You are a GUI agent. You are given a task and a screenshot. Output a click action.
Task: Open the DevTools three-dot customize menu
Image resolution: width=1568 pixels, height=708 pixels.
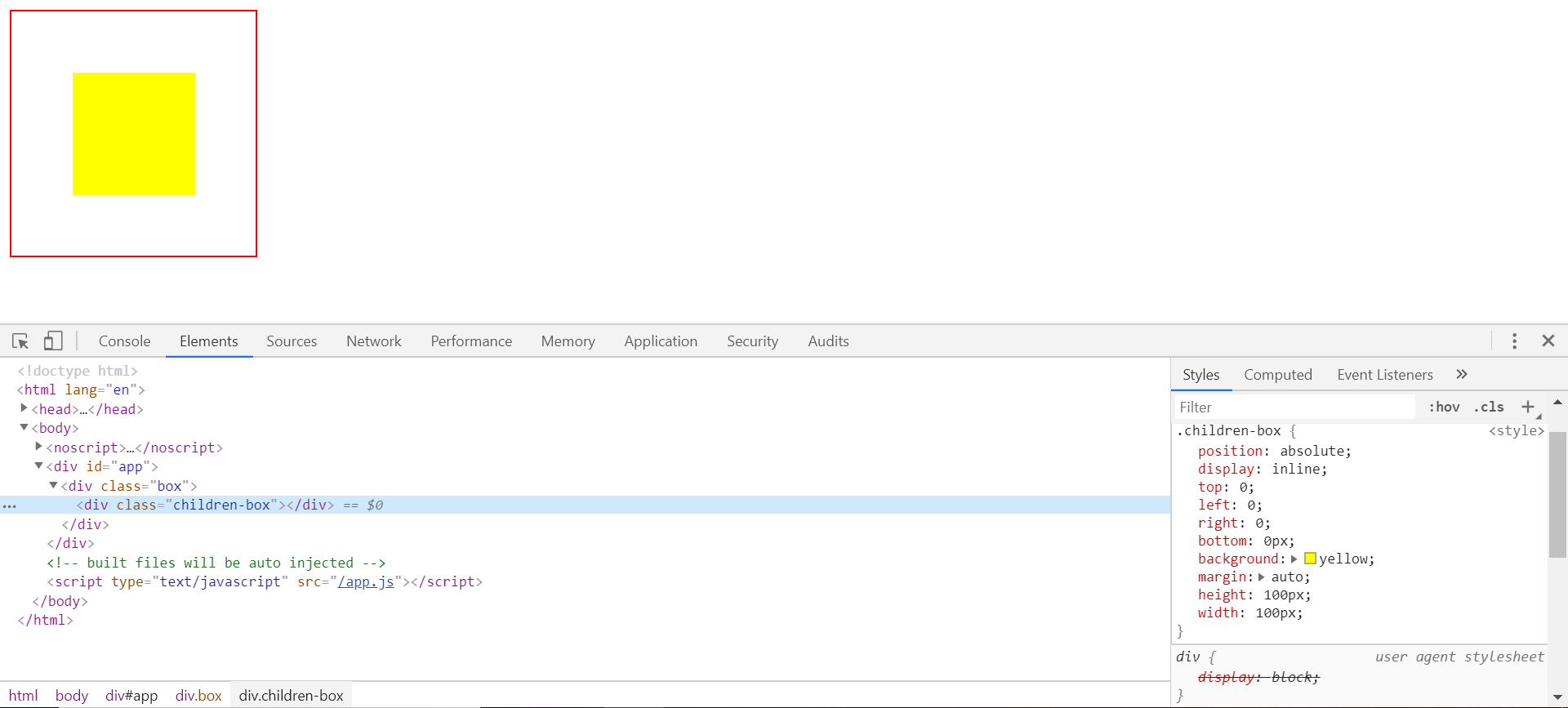(1514, 341)
